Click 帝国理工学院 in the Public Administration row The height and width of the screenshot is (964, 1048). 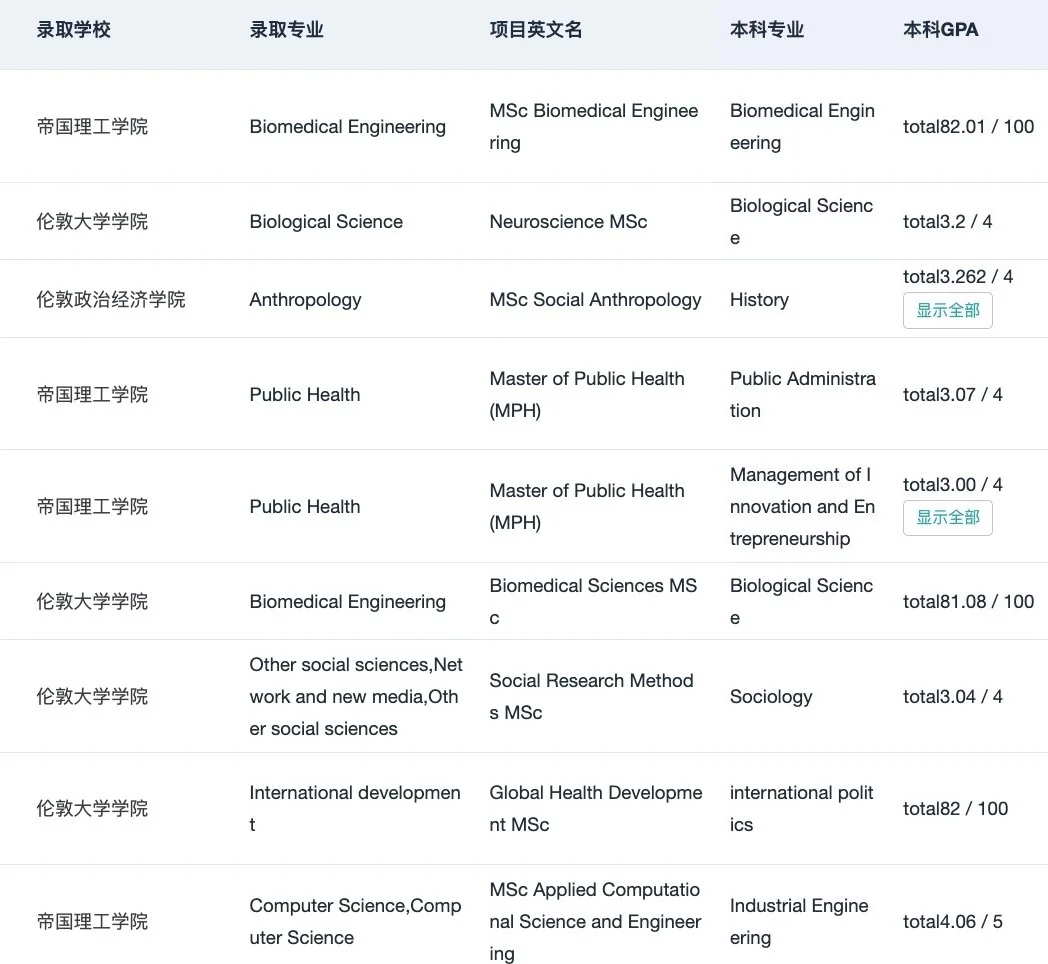coord(92,394)
